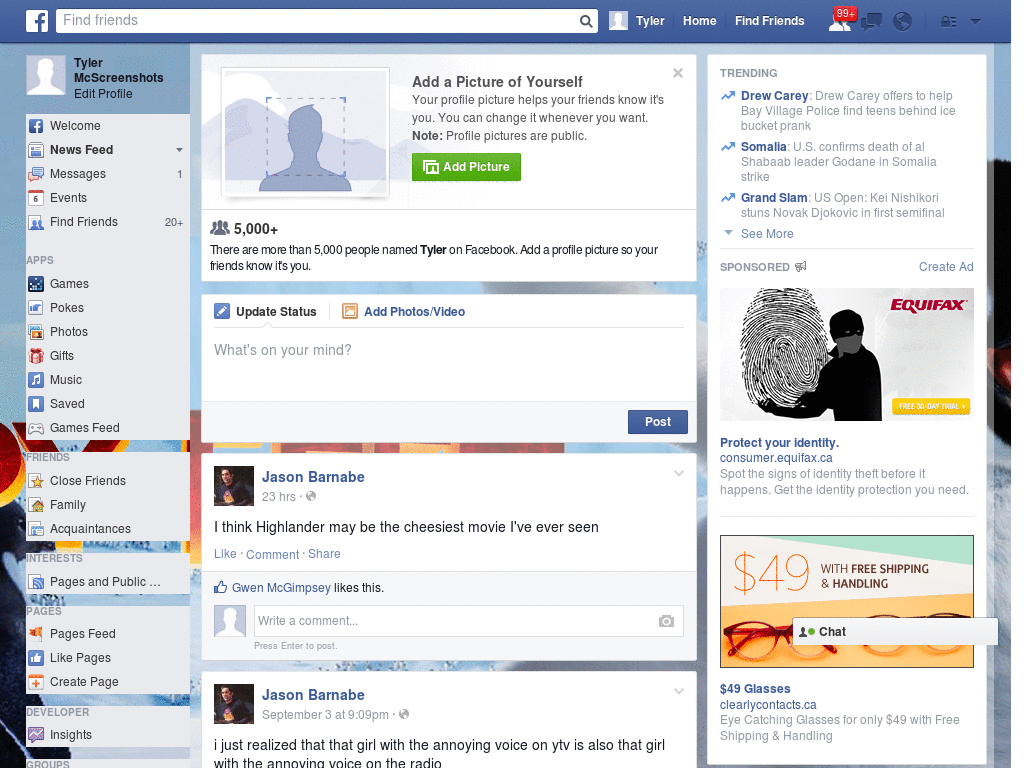Viewport: 1024px width, 768px height.
Task: Select News Feed in sidebar
Action: 82,150
